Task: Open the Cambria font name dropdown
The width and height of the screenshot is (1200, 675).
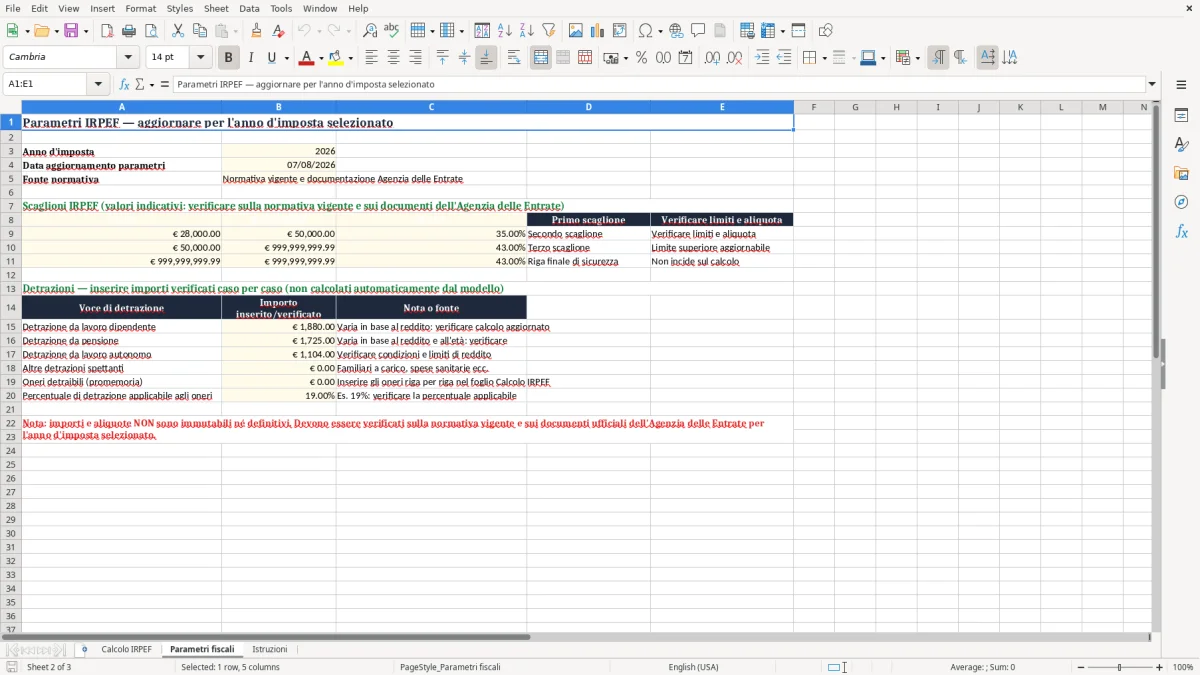Action: [128, 58]
